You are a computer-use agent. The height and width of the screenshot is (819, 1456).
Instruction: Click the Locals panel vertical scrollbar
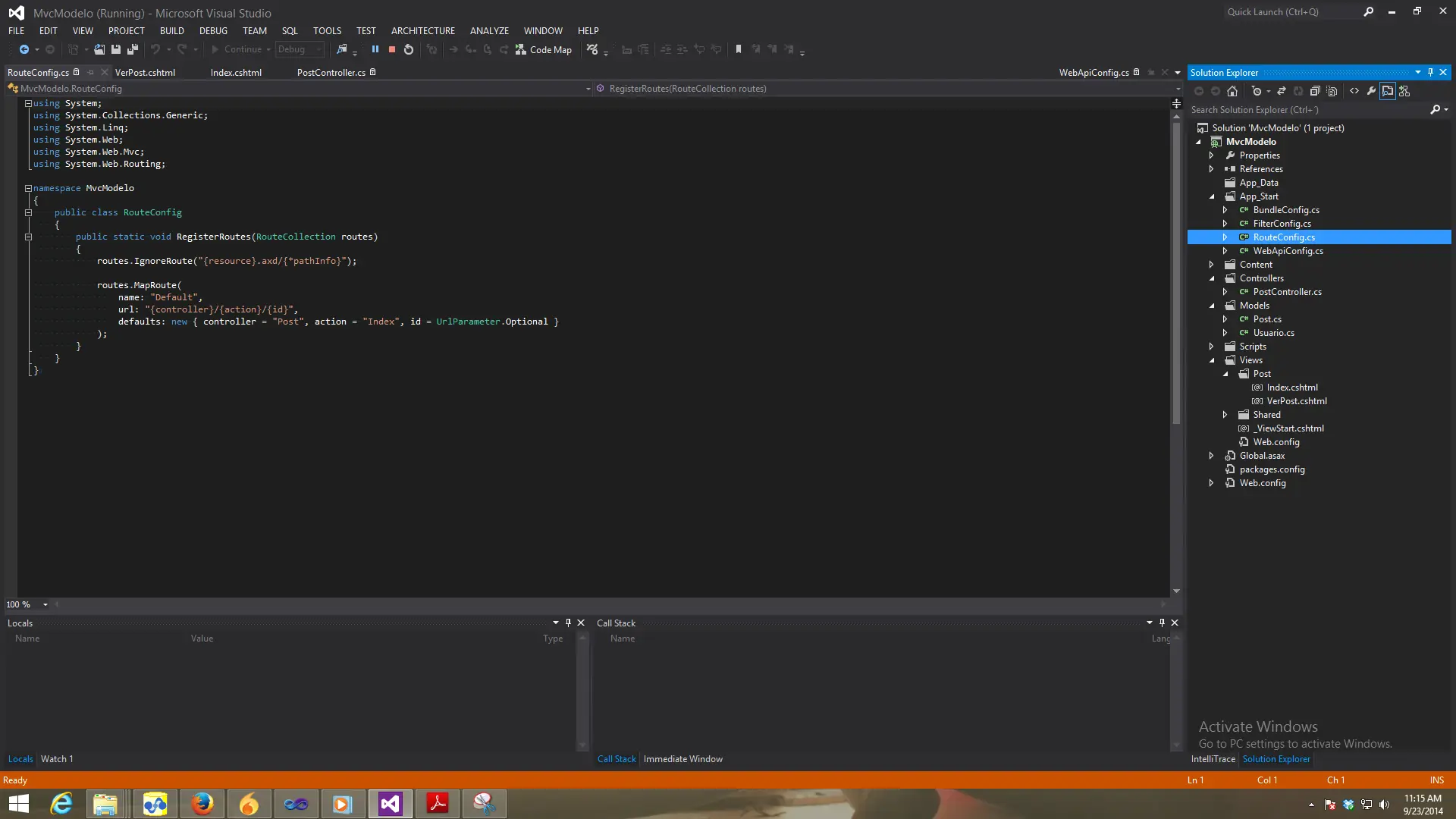582,690
